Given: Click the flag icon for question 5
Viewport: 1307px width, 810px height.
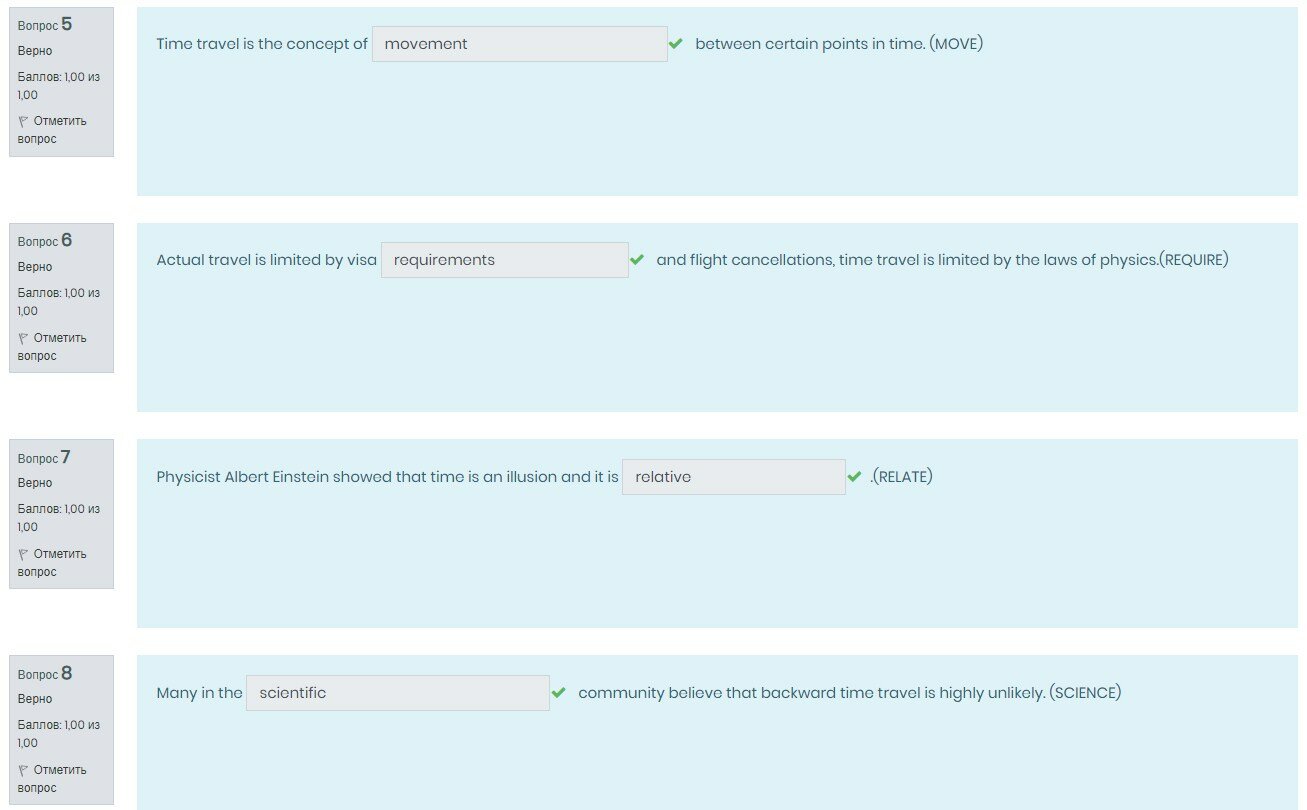Looking at the screenshot, I should (x=23, y=121).
